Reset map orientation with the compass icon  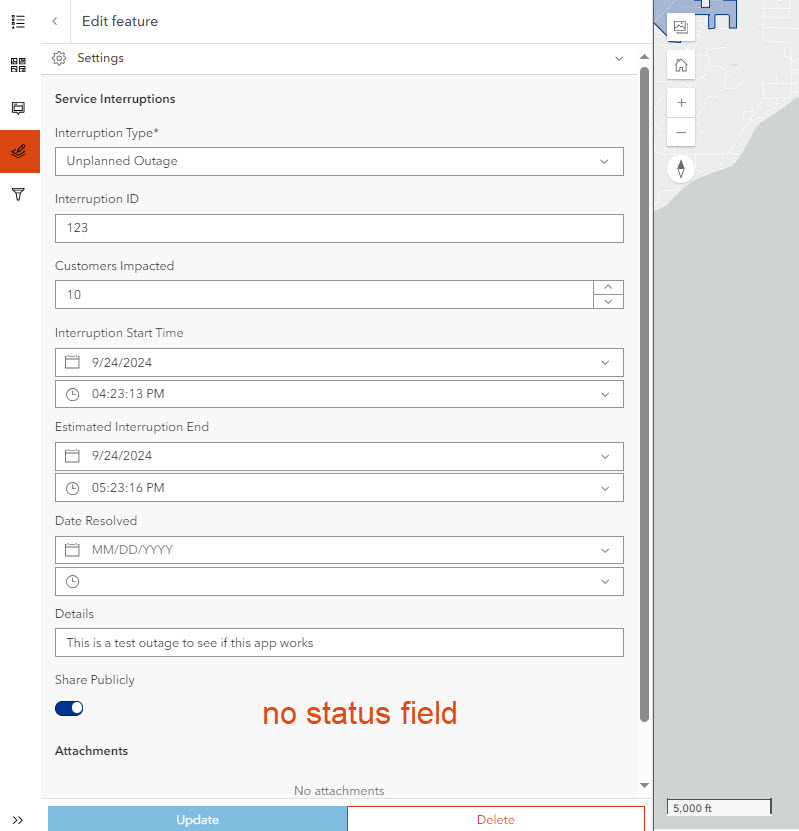point(680,168)
